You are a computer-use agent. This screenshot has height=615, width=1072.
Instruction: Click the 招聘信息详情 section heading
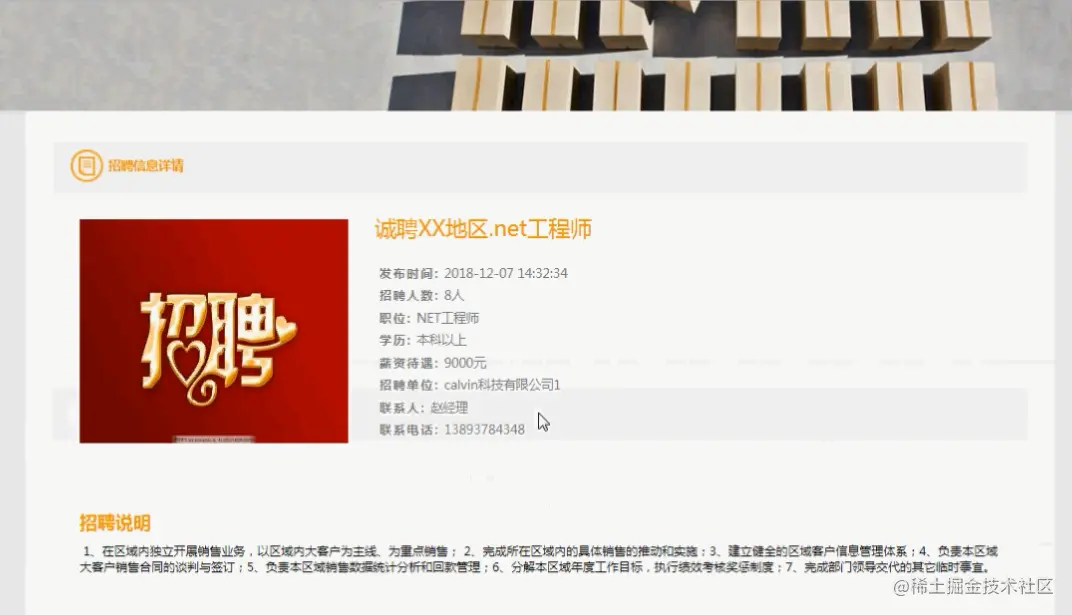(x=146, y=166)
